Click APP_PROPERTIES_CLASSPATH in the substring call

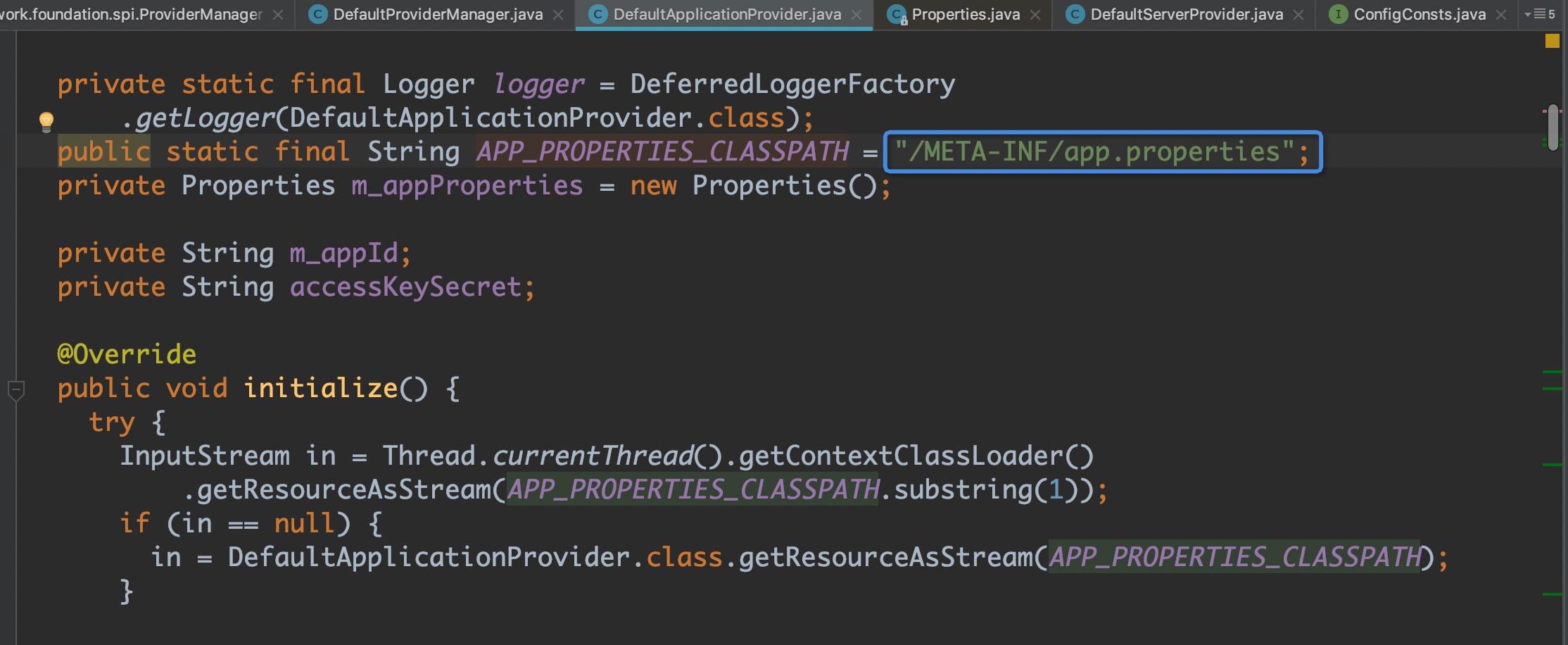click(x=693, y=489)
